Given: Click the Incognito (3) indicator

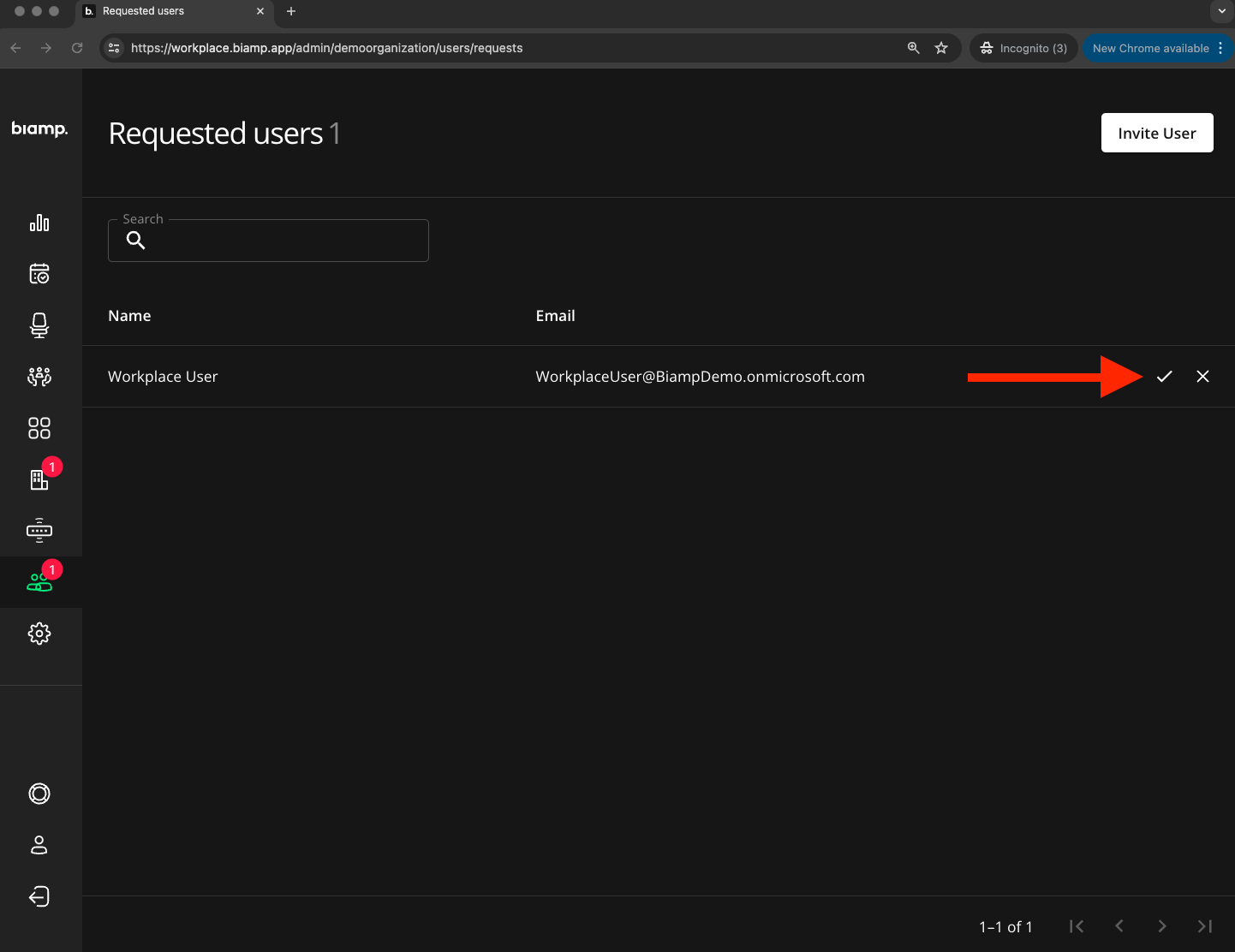Looking at the screenshot, I should pyautogui.click(x=1023, y=48).
